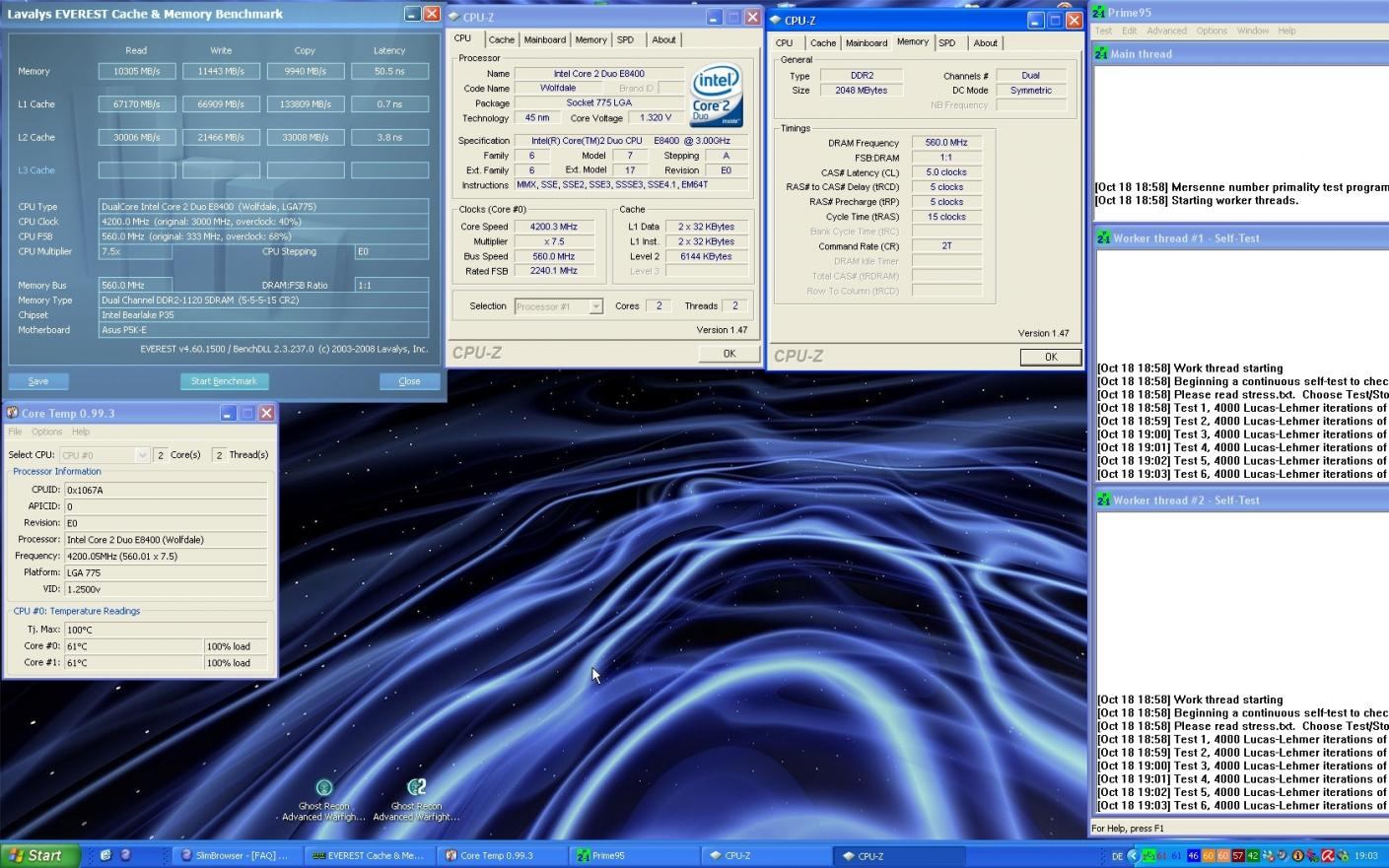Image resolution: width=1389 pixels, height=868 pixels.
Task: Open About tab in CPU-Z memory window
Action: click(985, 42)
